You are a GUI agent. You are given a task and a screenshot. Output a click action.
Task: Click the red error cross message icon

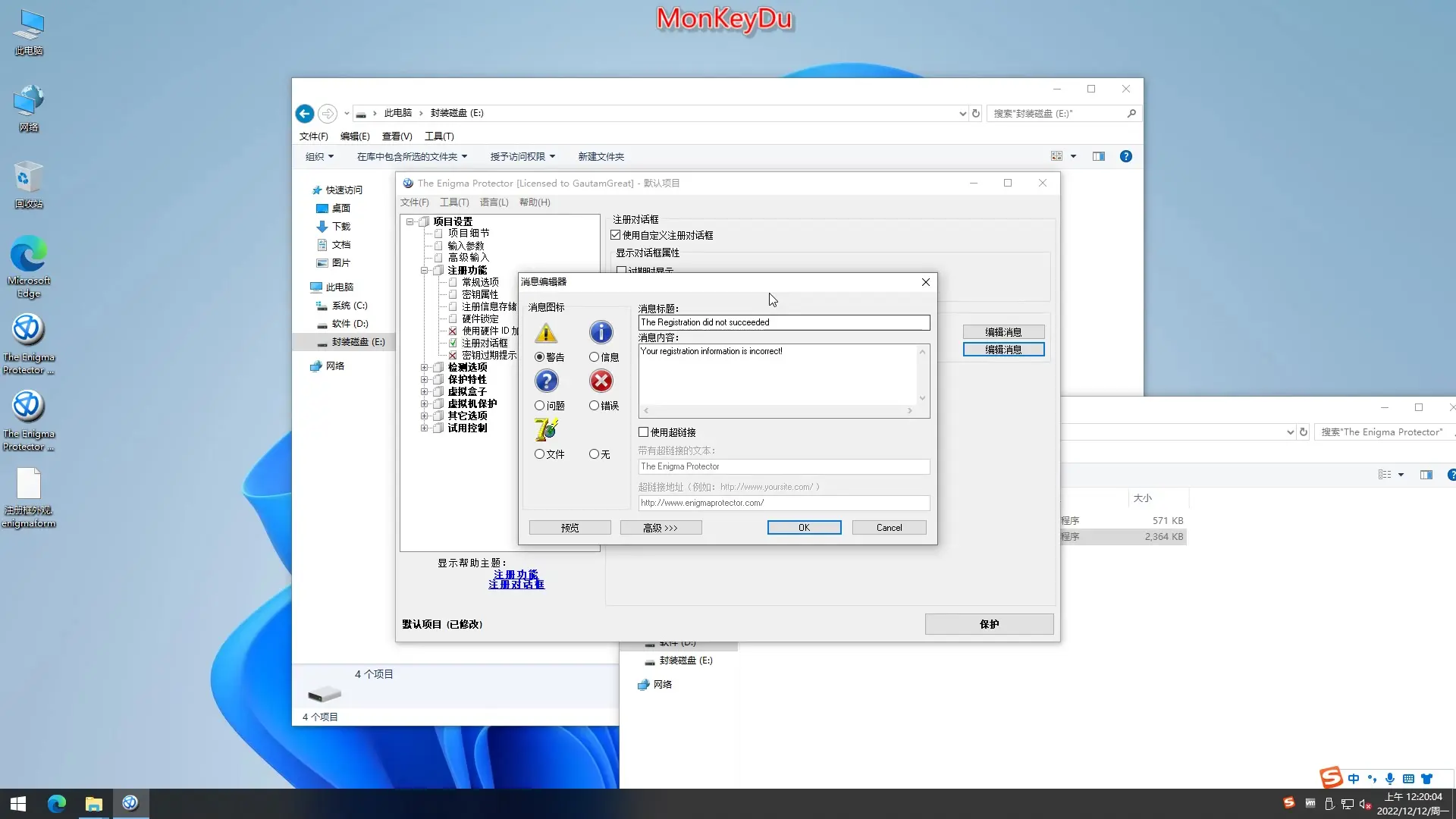coord(601,381)
